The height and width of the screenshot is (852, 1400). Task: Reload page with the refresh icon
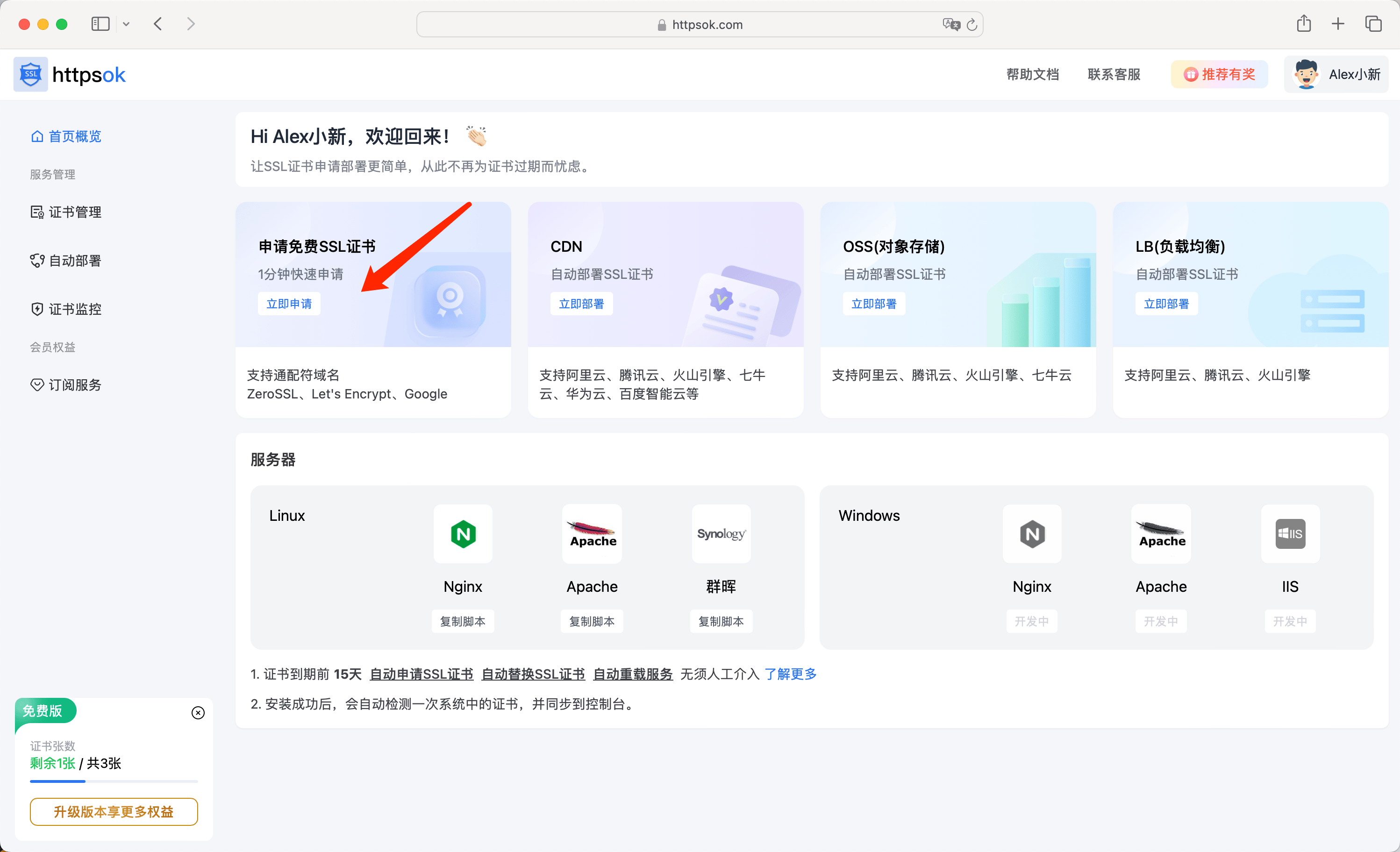tap(972, 24)
